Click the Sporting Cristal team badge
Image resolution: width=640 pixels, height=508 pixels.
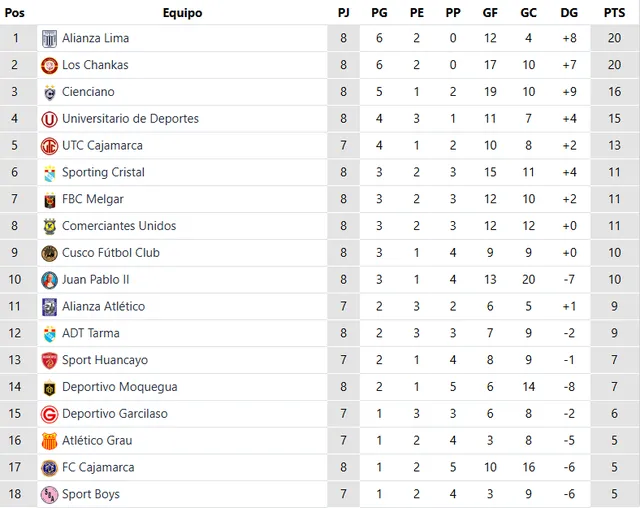[49, 173]
